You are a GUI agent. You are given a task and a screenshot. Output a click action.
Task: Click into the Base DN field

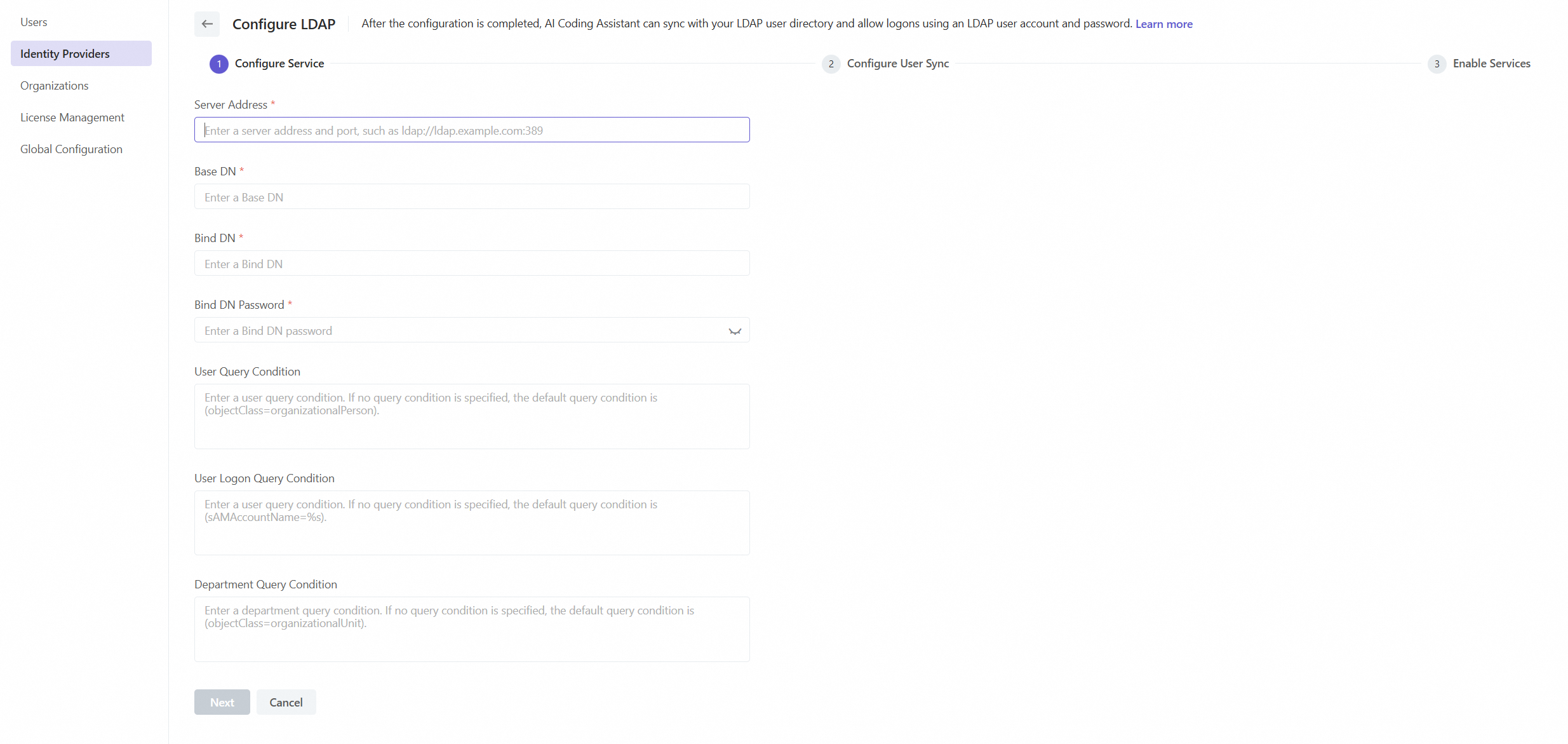471,197
